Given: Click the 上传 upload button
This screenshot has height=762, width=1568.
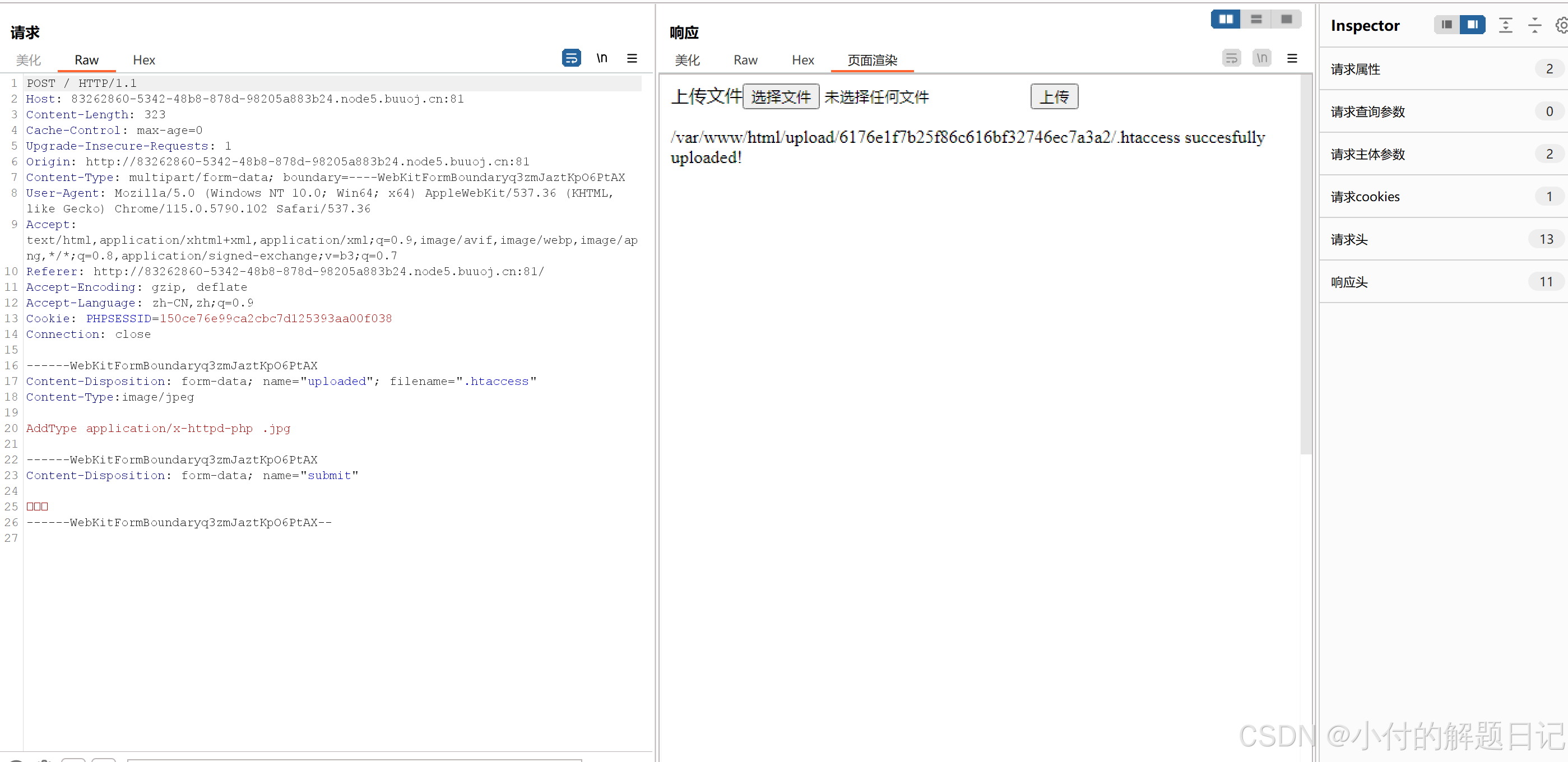Looking at the screenshot, I should (x=1054, y=97).
